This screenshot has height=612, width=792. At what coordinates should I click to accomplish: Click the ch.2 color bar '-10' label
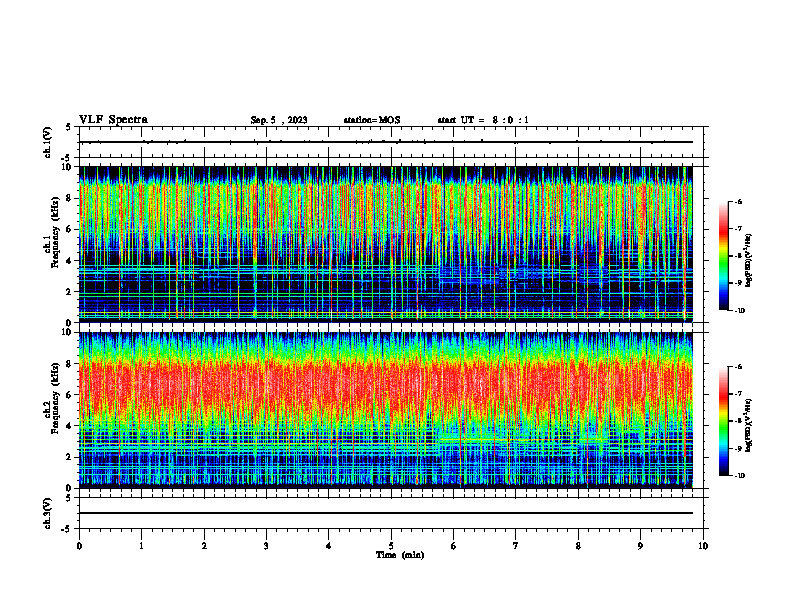(x=739, y=476)
